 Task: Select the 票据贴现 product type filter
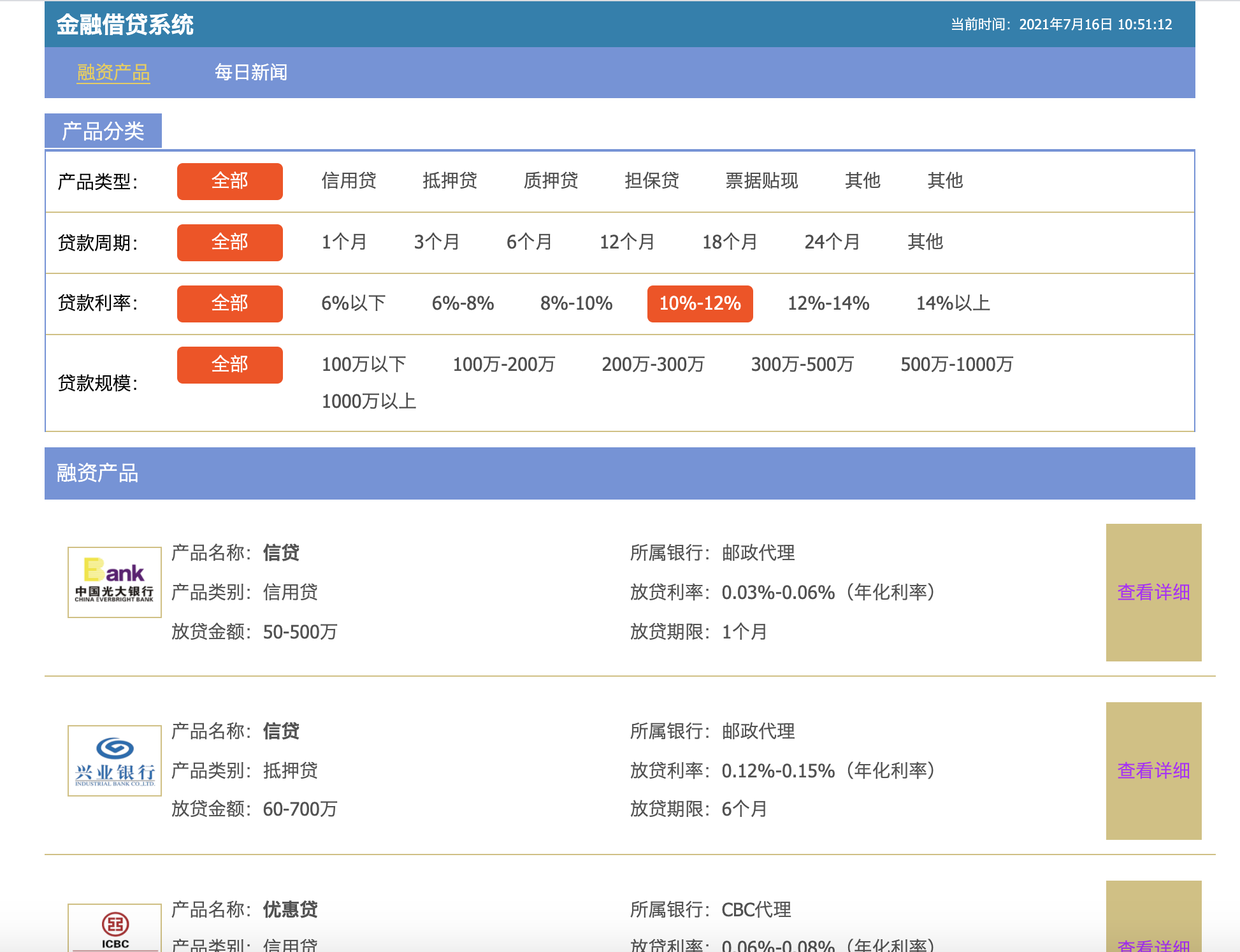tap(762, 181)
